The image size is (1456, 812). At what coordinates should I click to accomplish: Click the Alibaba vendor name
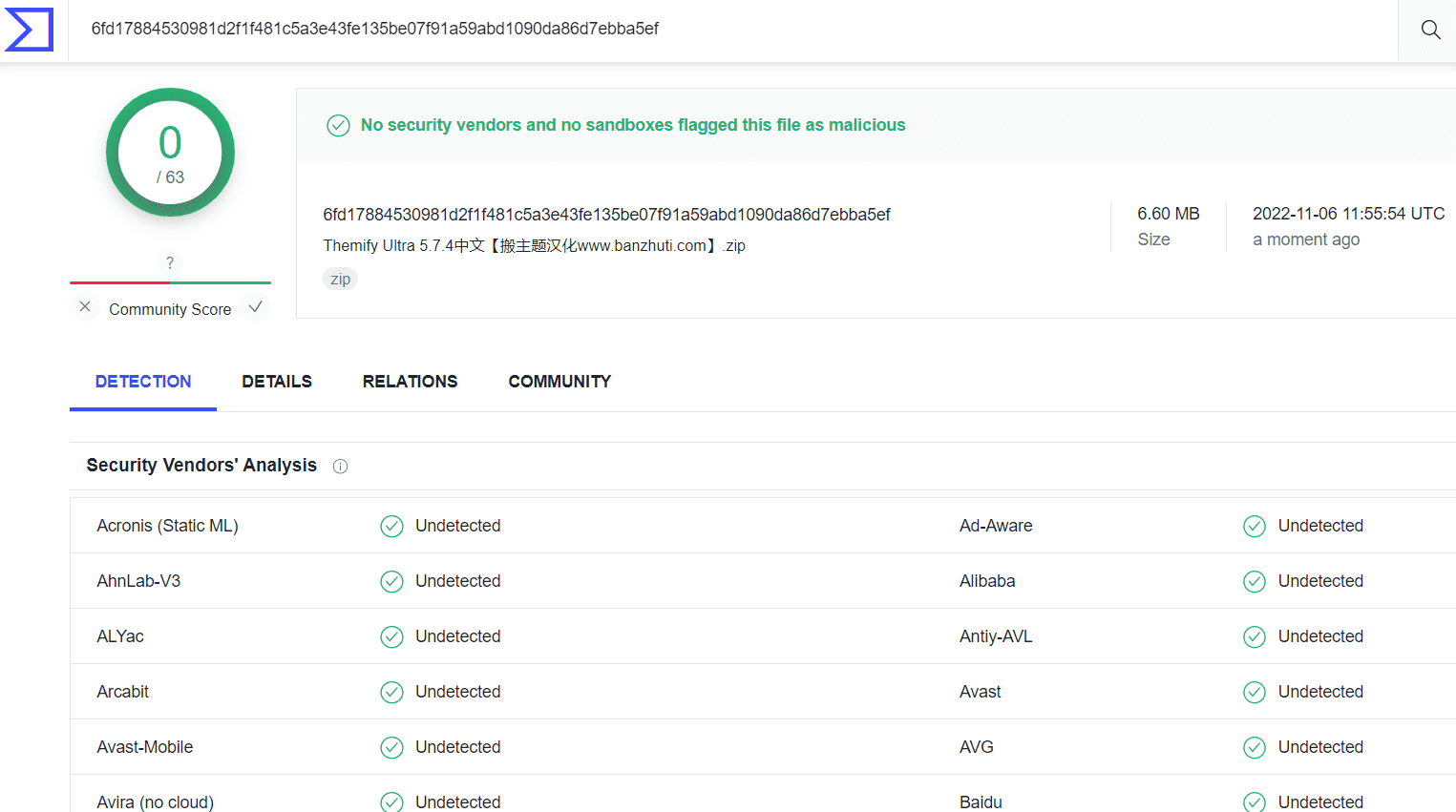(x=987, y=581)
